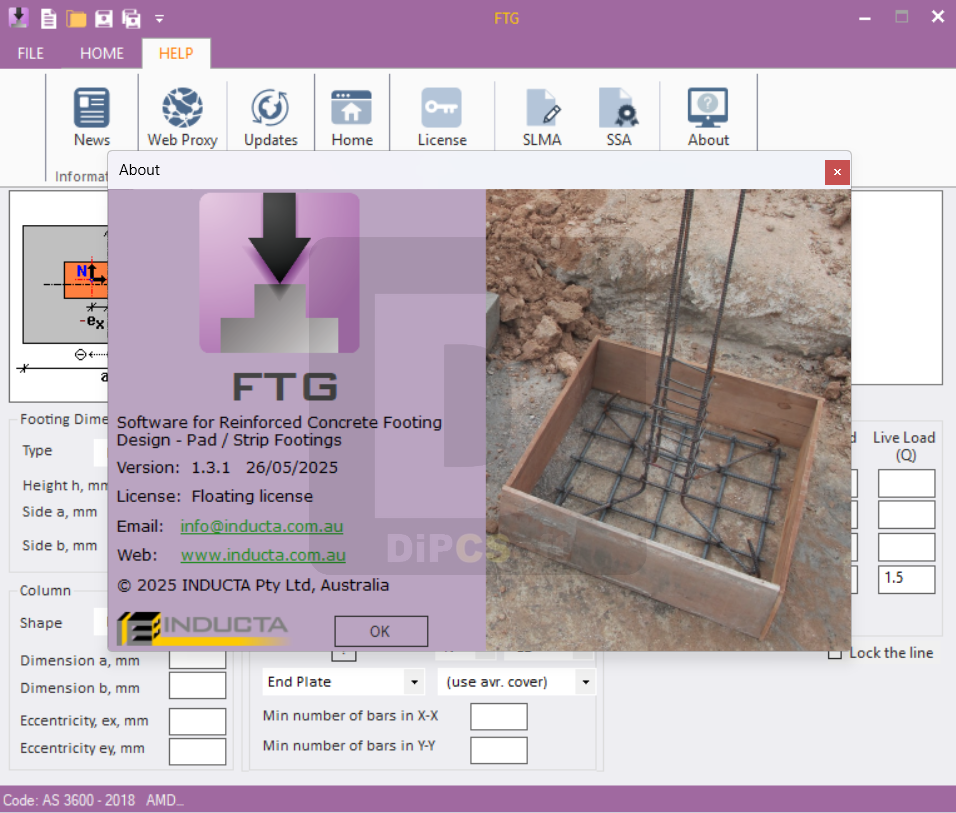Click the Code: AS 3600 - 2018 status text
This screenshot has width=956, height=813.
(x=69, y=800)
